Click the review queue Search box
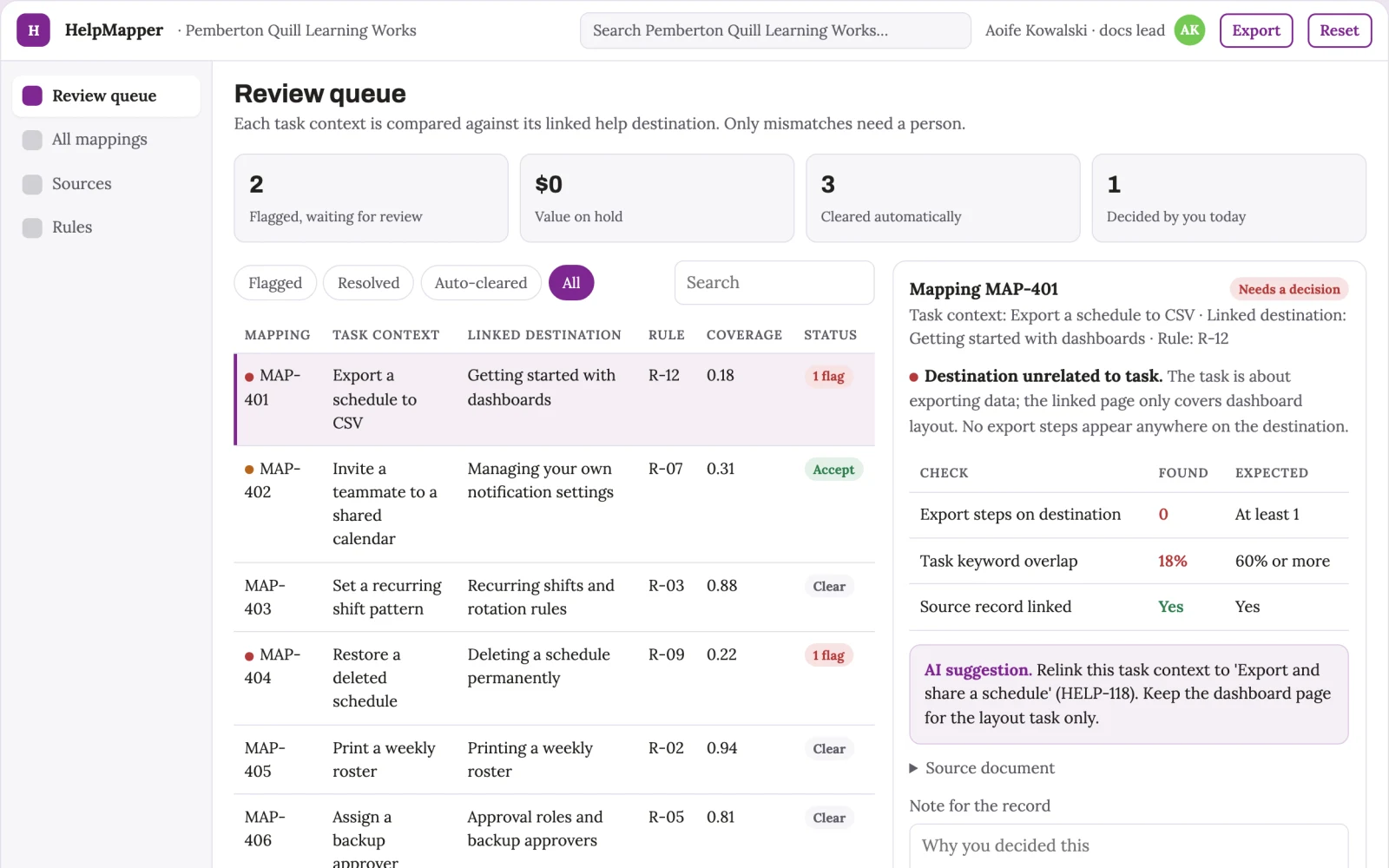The width and height of the screenshot is (1389, 868). click(x=774, y=283)
